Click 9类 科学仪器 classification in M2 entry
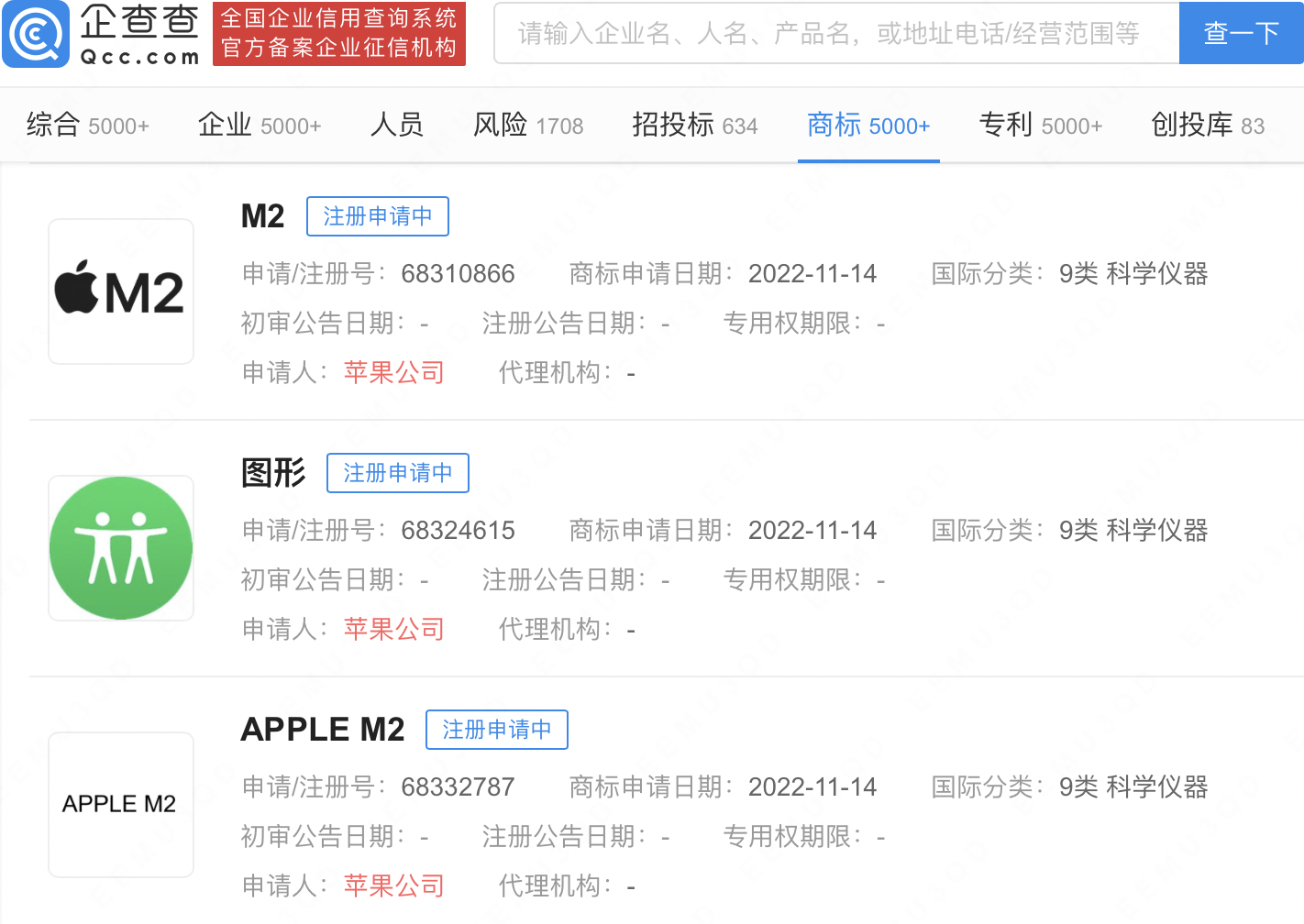This screenshot has height=924, width=1304. pyautogui.click(x=1133, y=274)
